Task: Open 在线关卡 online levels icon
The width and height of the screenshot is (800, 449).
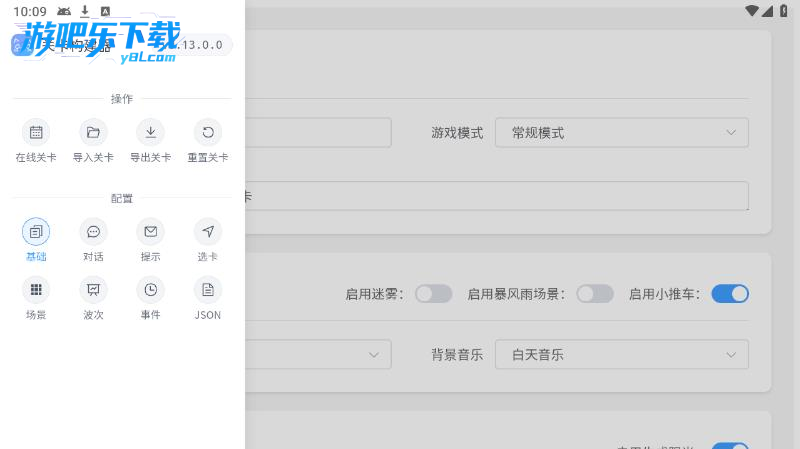Action: (36, 132)
